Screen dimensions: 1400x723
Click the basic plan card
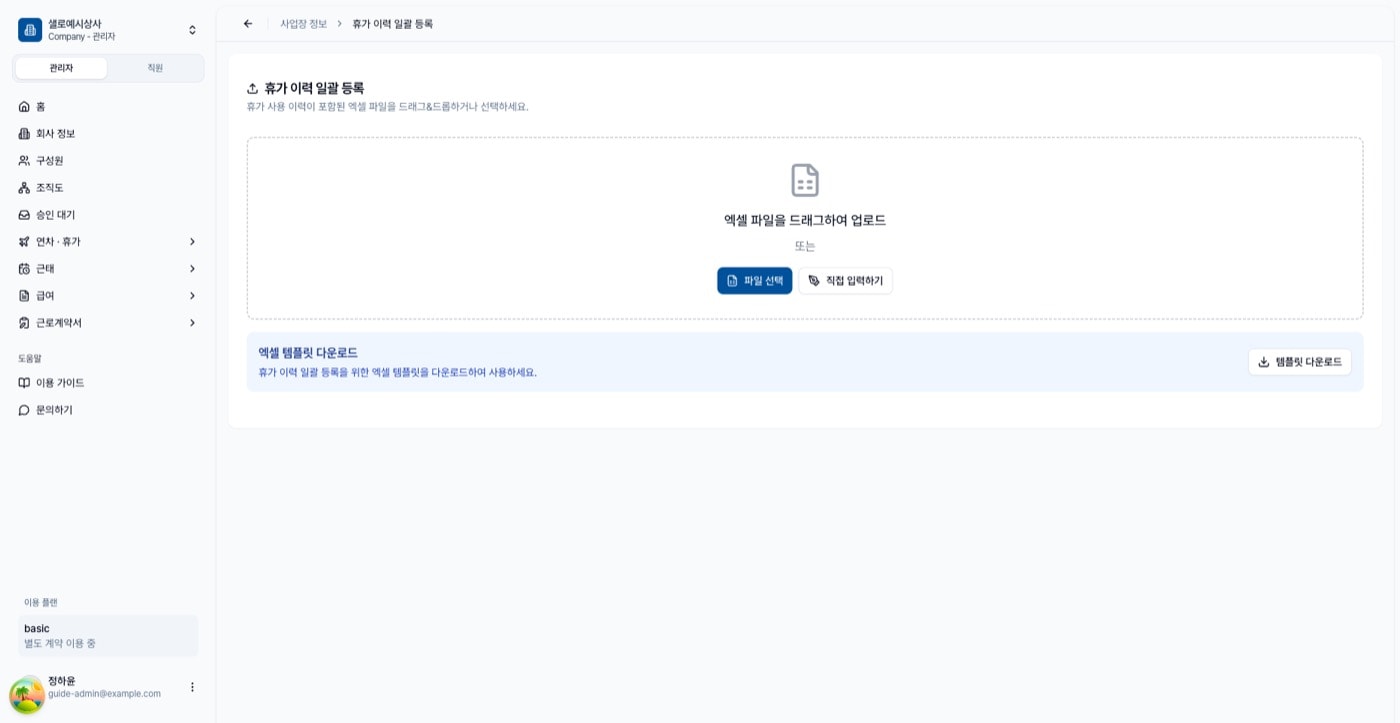pos(108,636)
